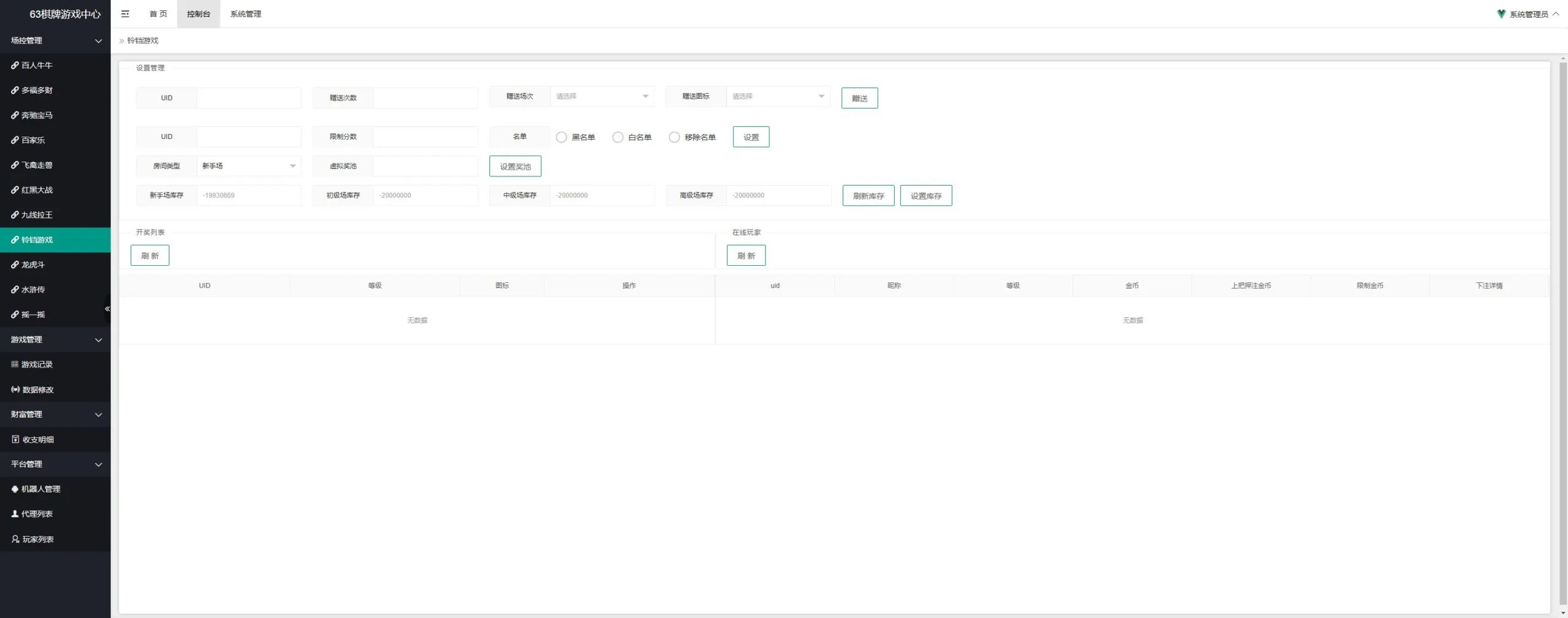The image size is (1568, 618).
Task: Click the link icon beside 水浒传
Action: (15, 290)
